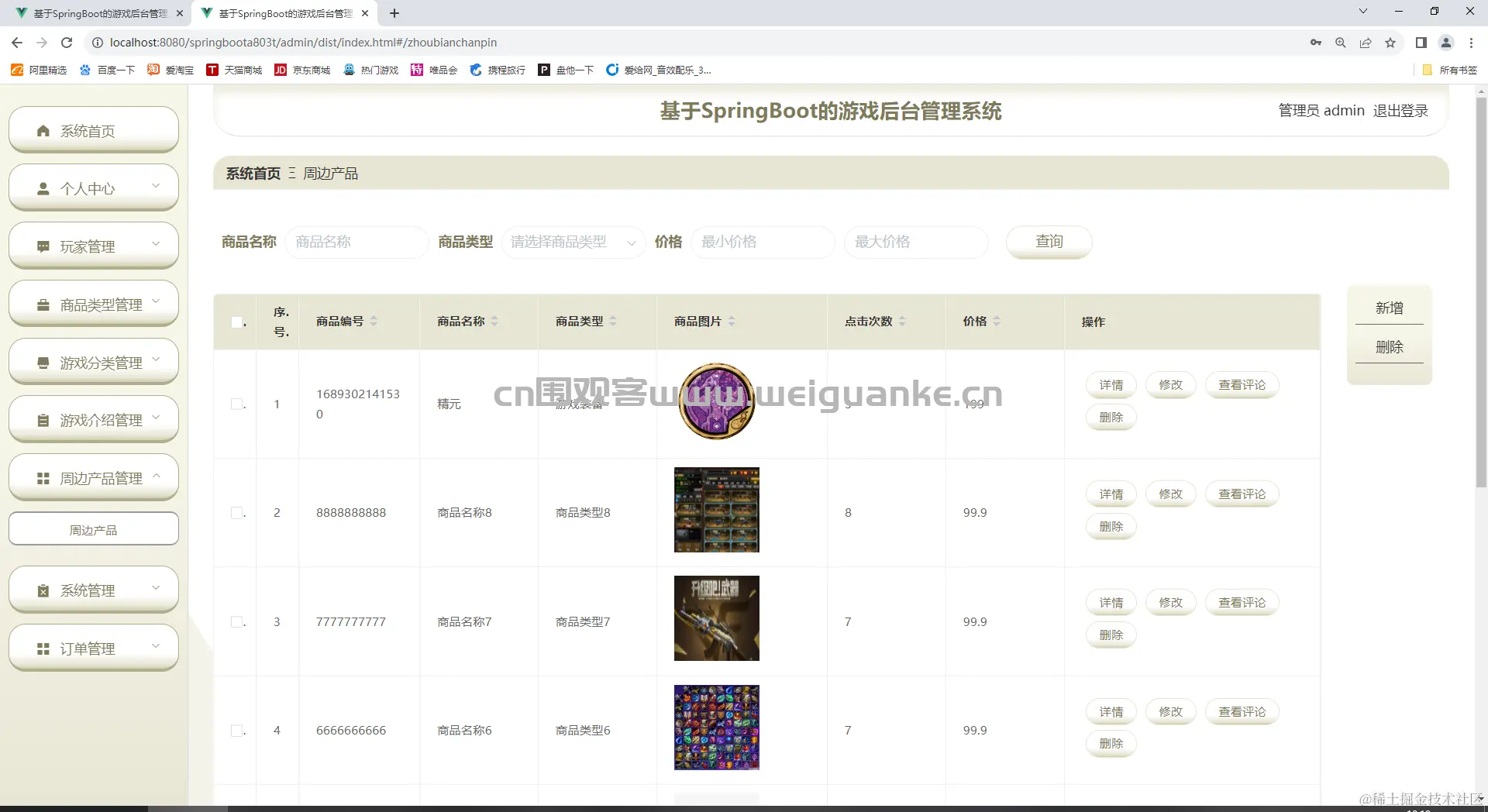This screenshot has height=812, width=1488.
Task: Sort by the 商品名称 column
Action: tap(494, 321)
